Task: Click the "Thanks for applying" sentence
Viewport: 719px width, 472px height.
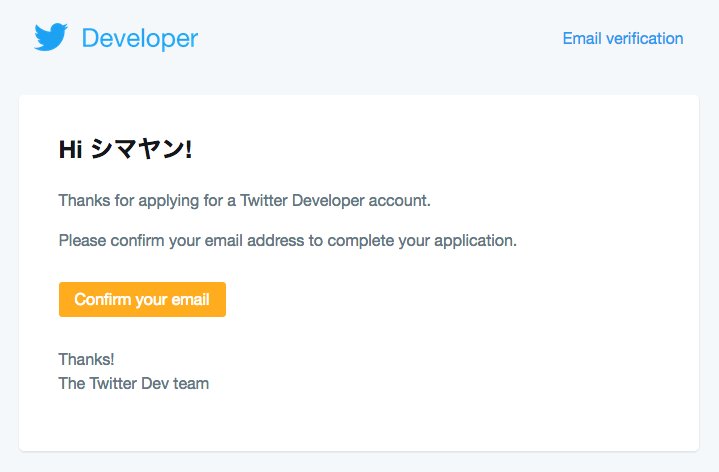Action: [244, 201]
